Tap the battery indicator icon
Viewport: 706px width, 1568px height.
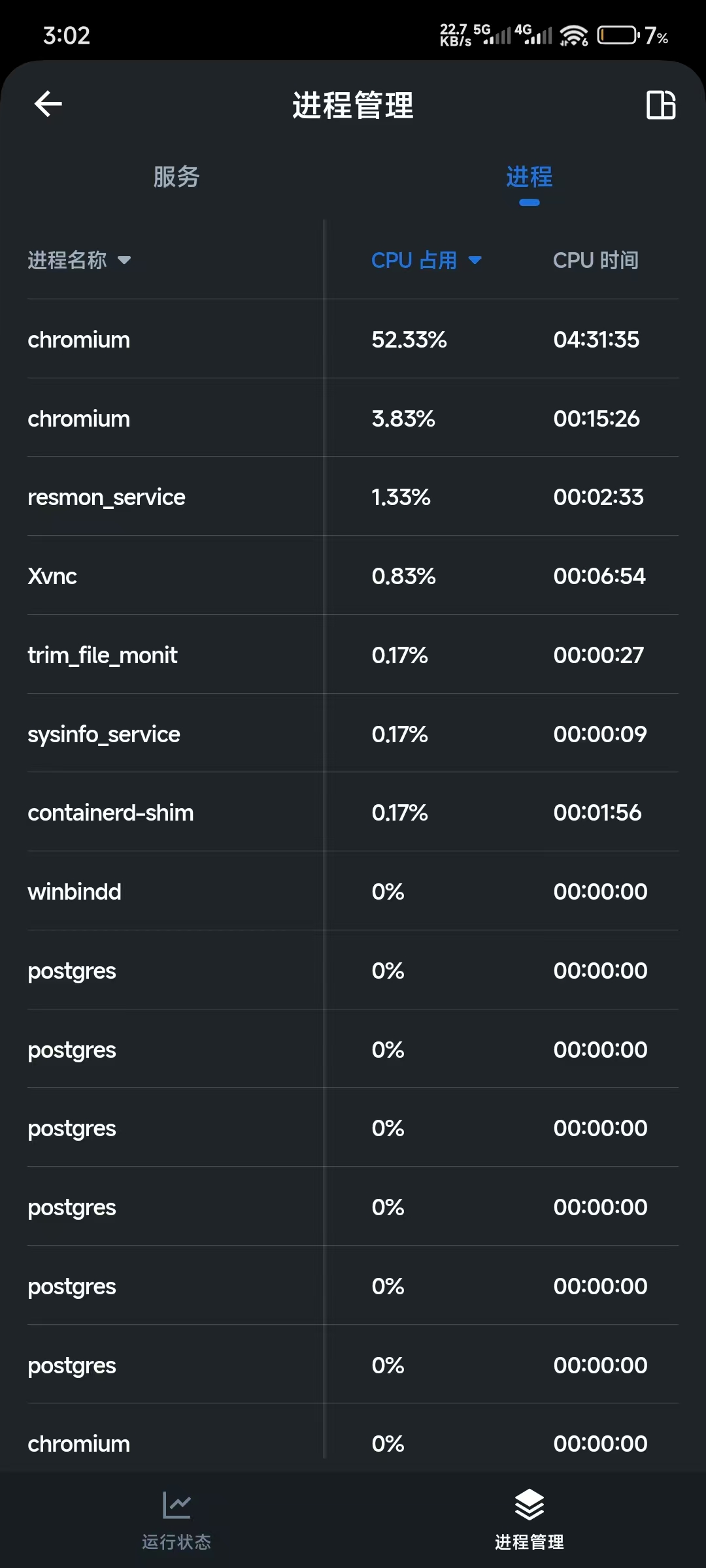(618, 35)
